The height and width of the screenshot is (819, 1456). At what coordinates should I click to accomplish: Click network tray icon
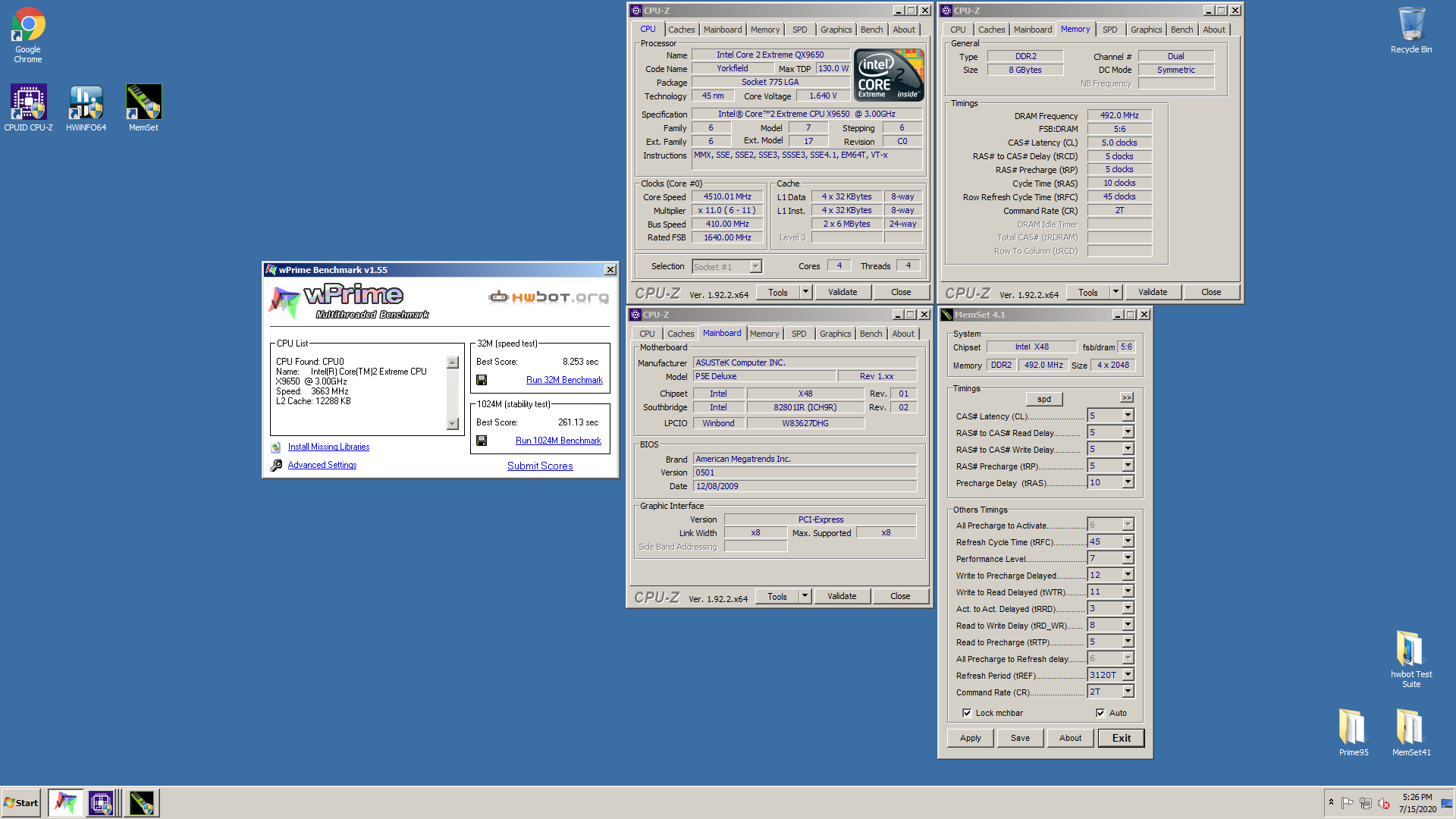(1366, 803)
